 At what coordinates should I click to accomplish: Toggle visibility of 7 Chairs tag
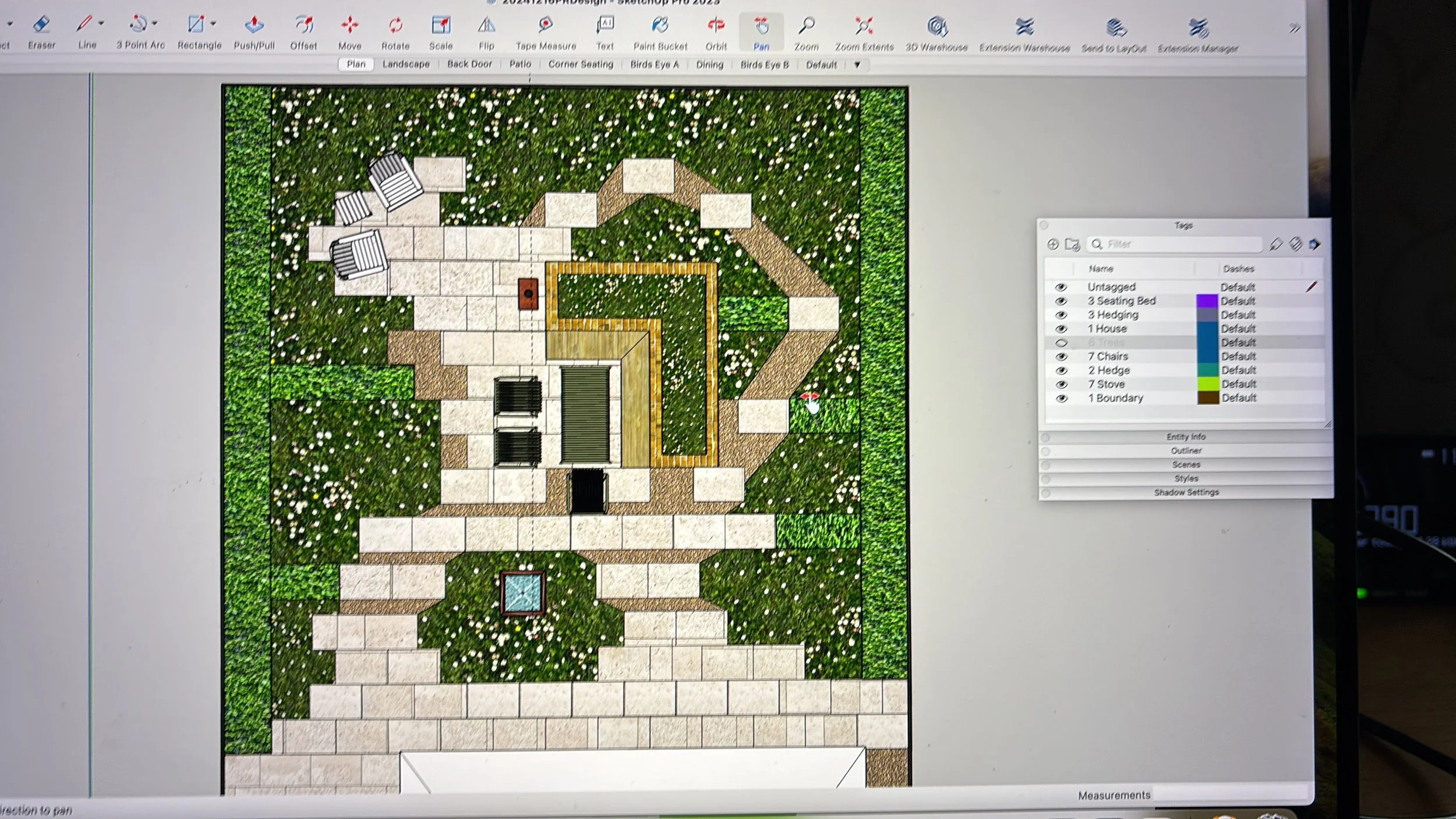(1061, 356)
